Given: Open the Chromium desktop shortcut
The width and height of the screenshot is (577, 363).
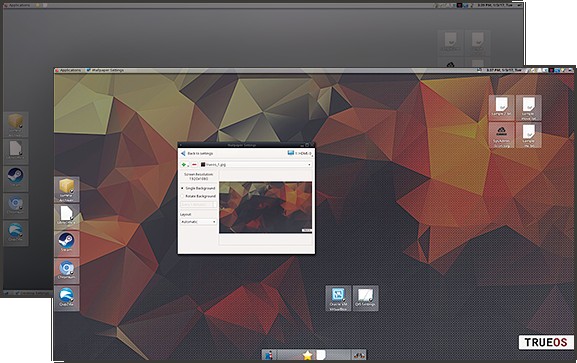Looking at the screenshot, I should [67, 270].
